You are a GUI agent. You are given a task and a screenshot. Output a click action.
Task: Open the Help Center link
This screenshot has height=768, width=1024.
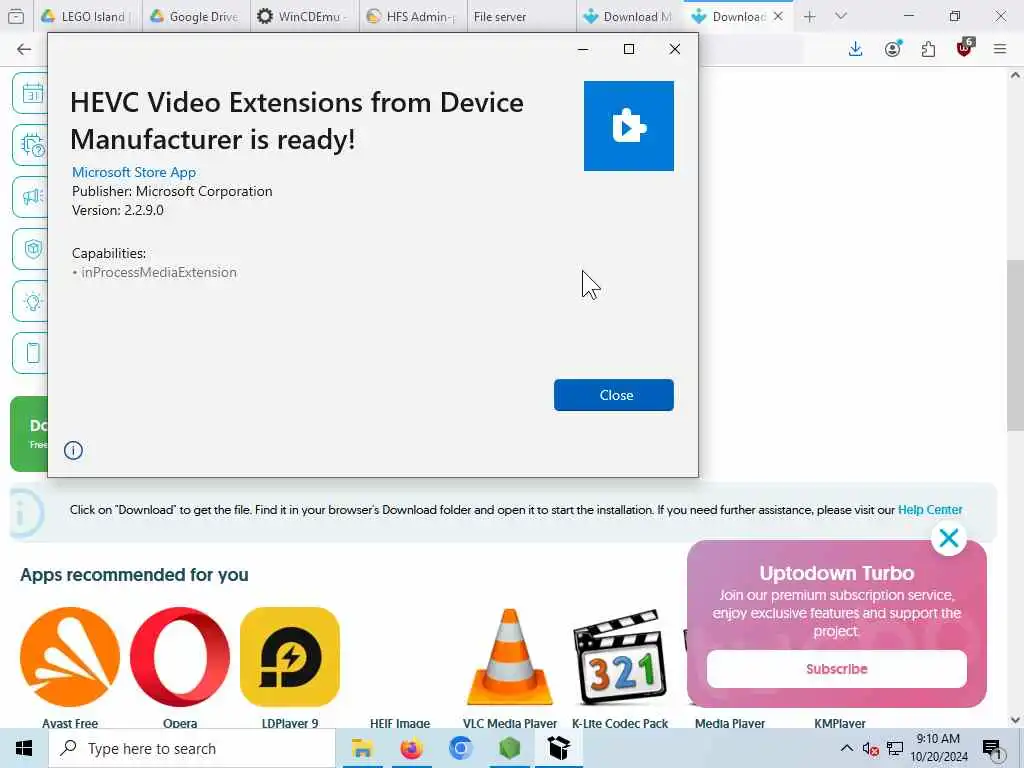coord(930,509)
